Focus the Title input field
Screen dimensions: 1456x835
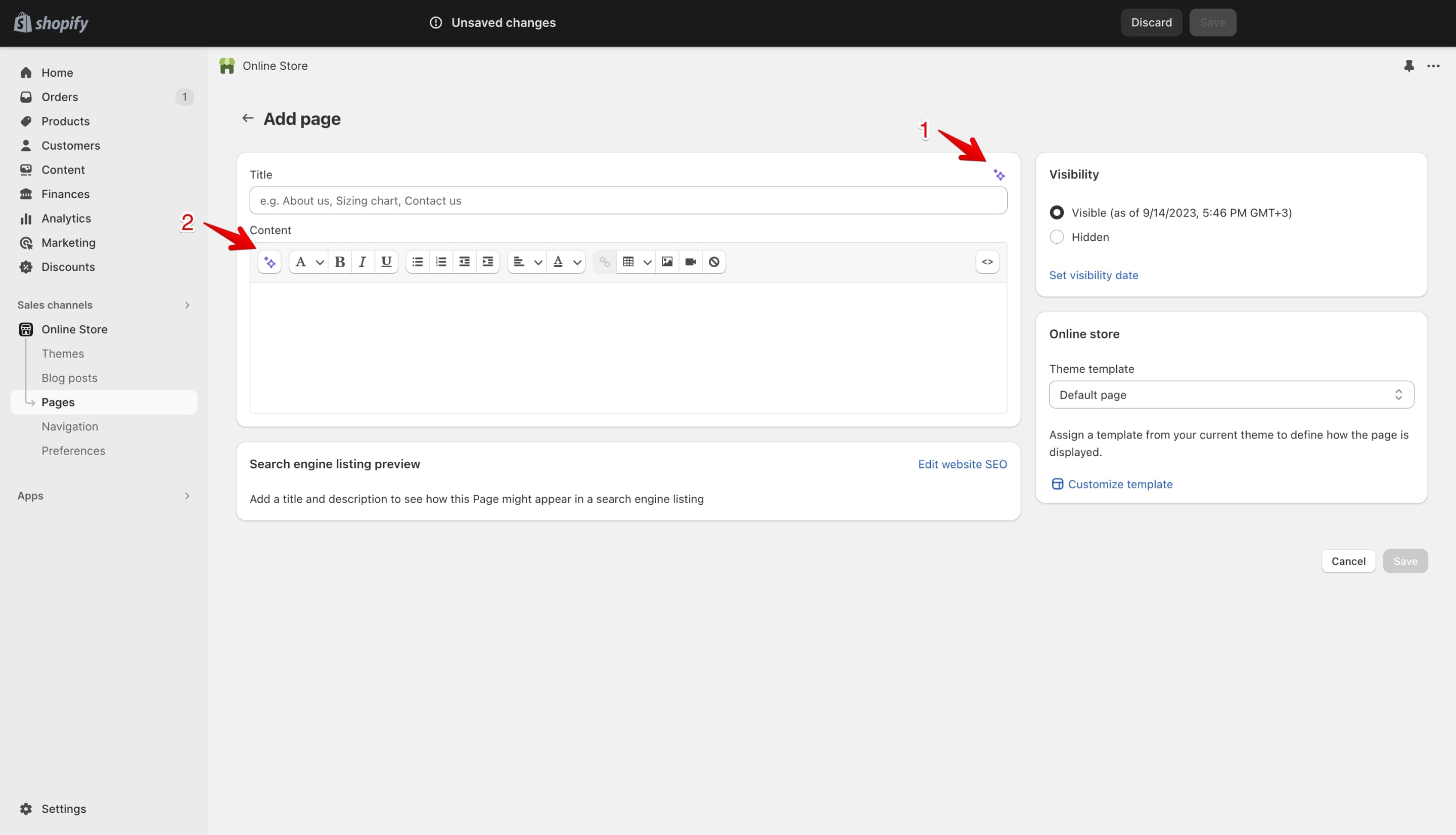point(628,201)
